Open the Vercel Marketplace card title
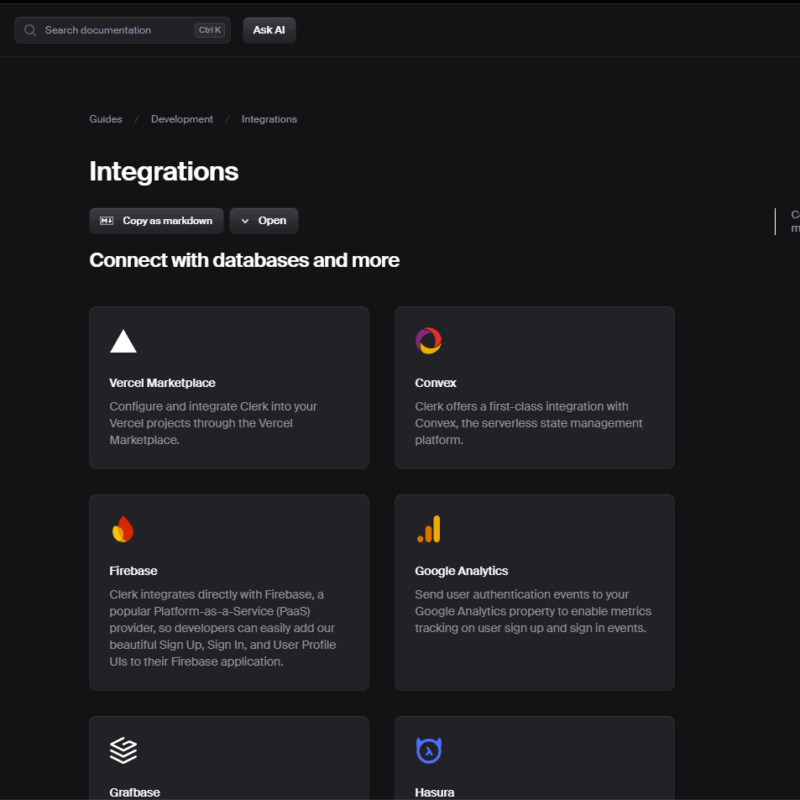800x800 pixels. (162, 383)
